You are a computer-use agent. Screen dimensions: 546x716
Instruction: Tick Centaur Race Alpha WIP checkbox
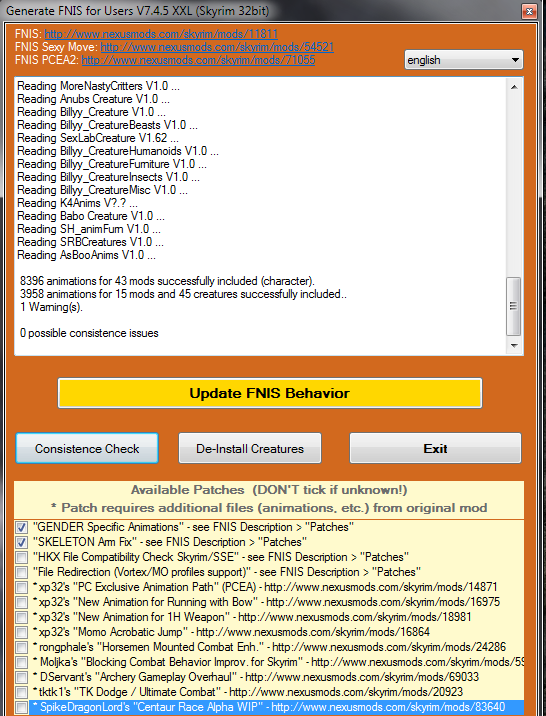(21, 707)
